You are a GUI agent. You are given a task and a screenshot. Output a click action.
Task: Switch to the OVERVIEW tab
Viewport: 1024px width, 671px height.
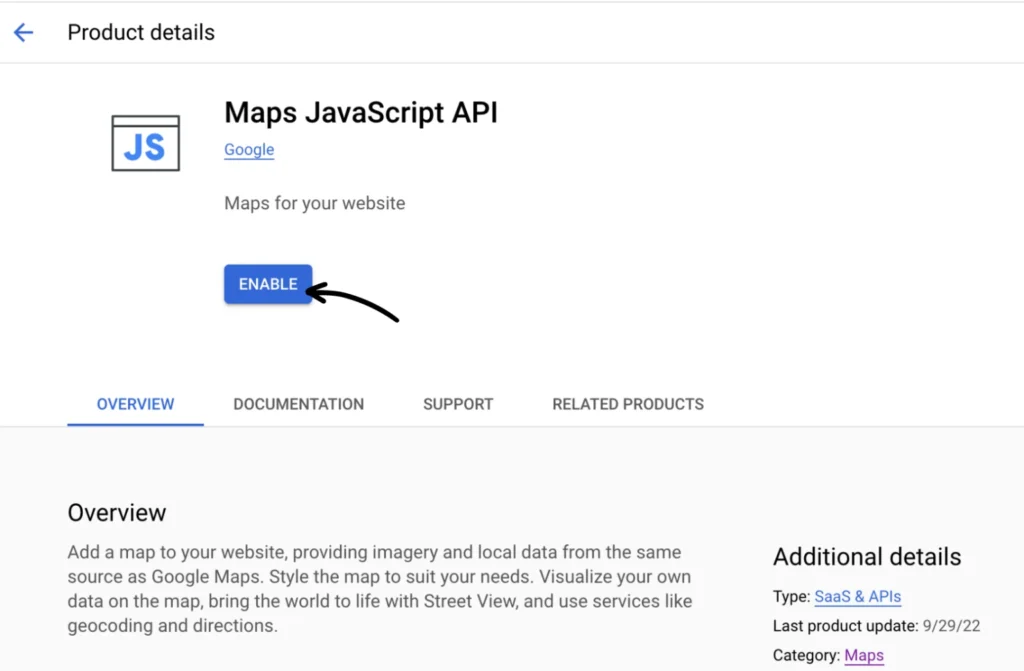(x=135, y=404)
